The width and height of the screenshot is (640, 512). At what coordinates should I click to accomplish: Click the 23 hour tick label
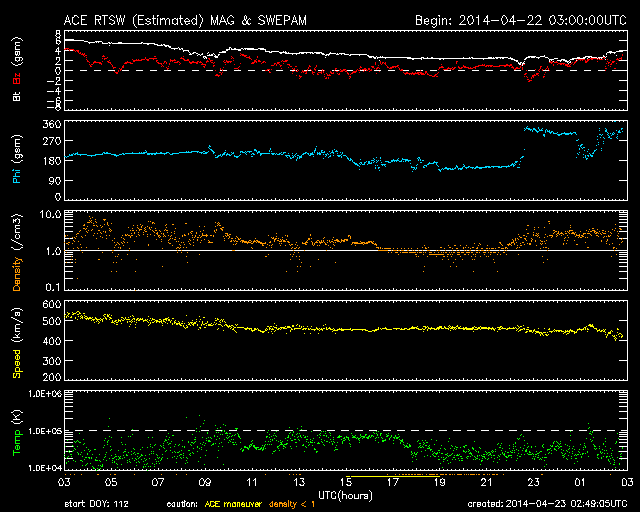click(x=533, y=483)
